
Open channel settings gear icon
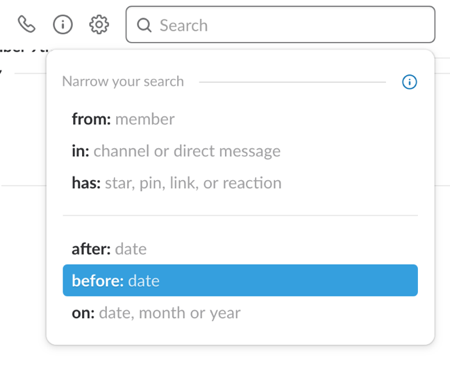(x=99, y=24)
